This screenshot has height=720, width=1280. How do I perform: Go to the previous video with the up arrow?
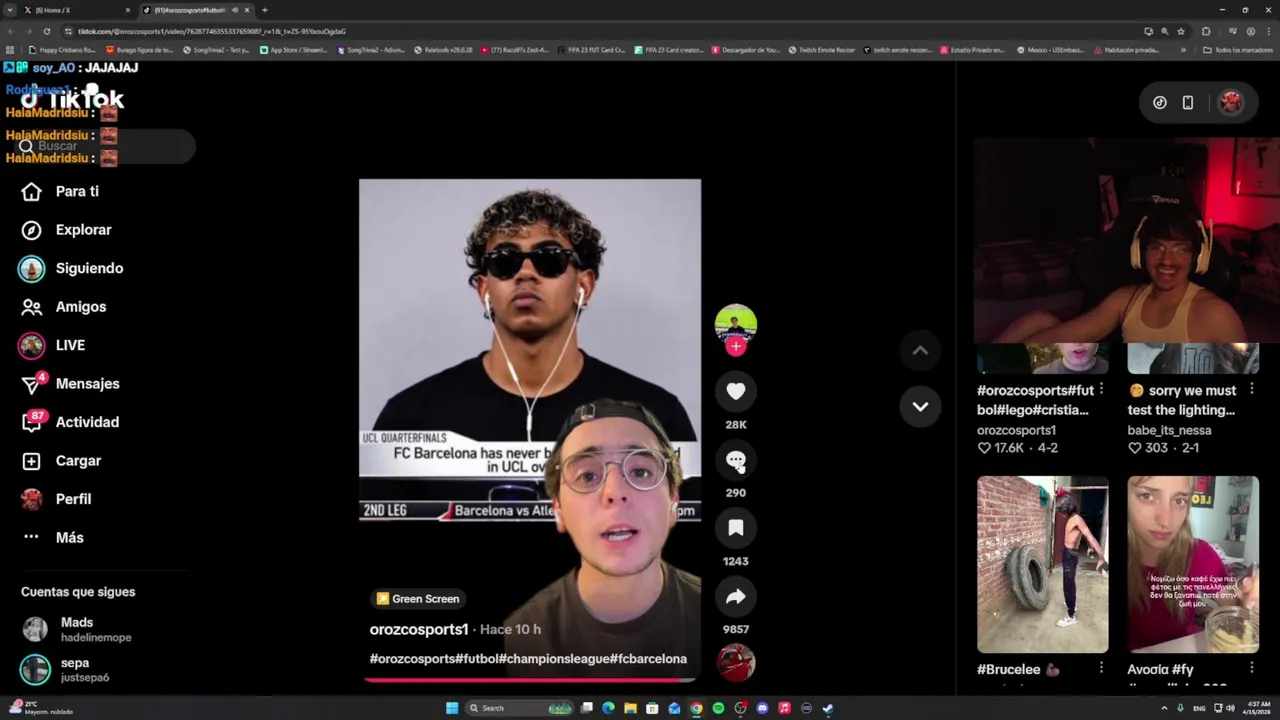pos(920,350)
